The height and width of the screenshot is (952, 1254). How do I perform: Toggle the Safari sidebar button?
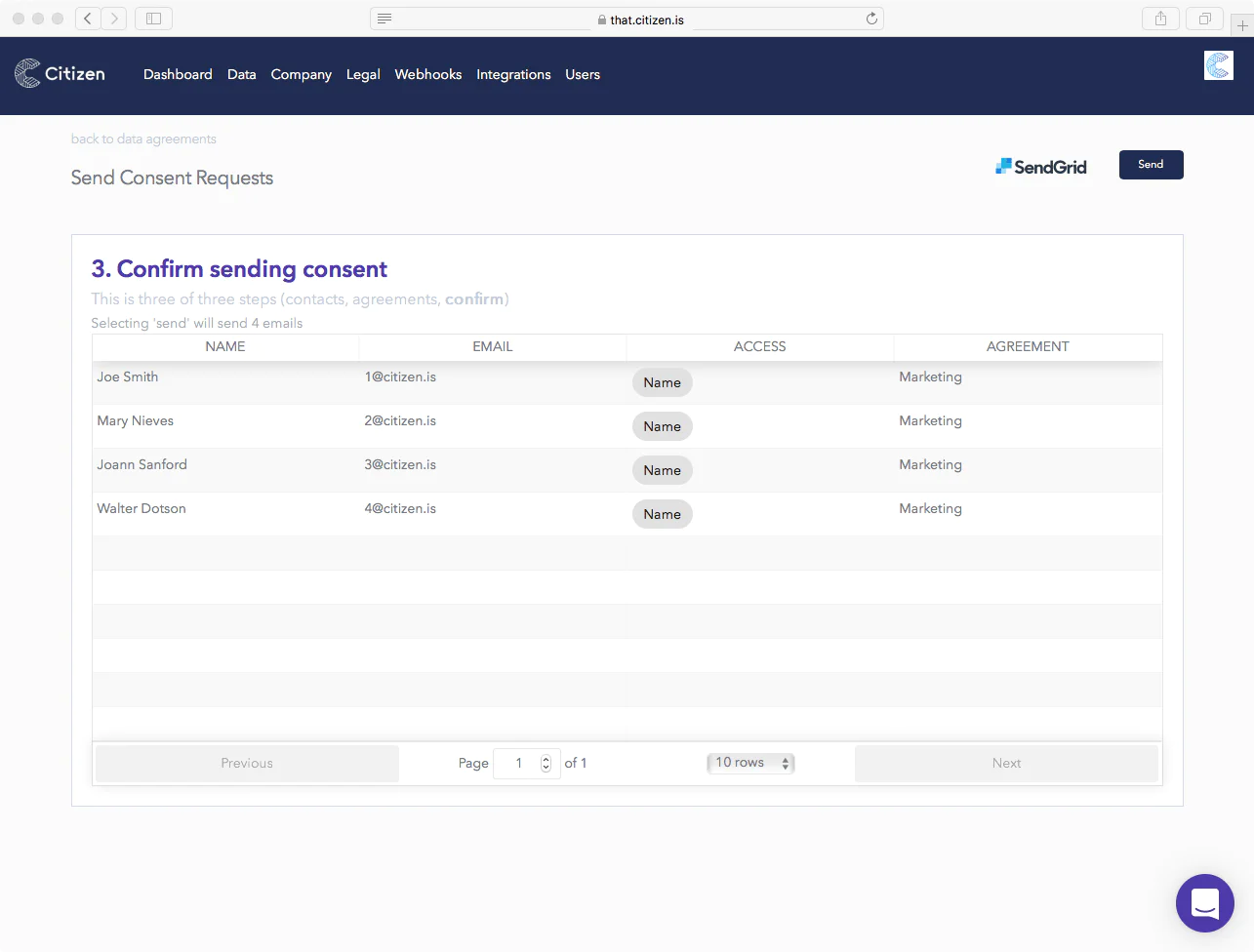153,19
